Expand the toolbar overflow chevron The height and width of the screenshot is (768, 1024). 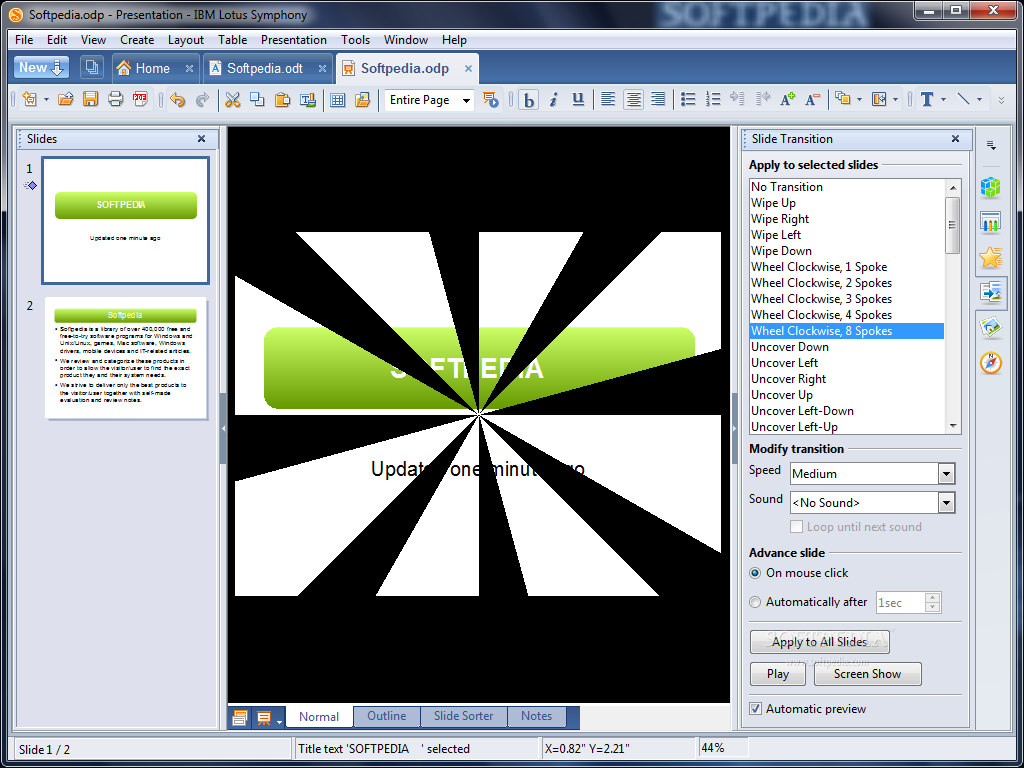tap(1002, 100)
